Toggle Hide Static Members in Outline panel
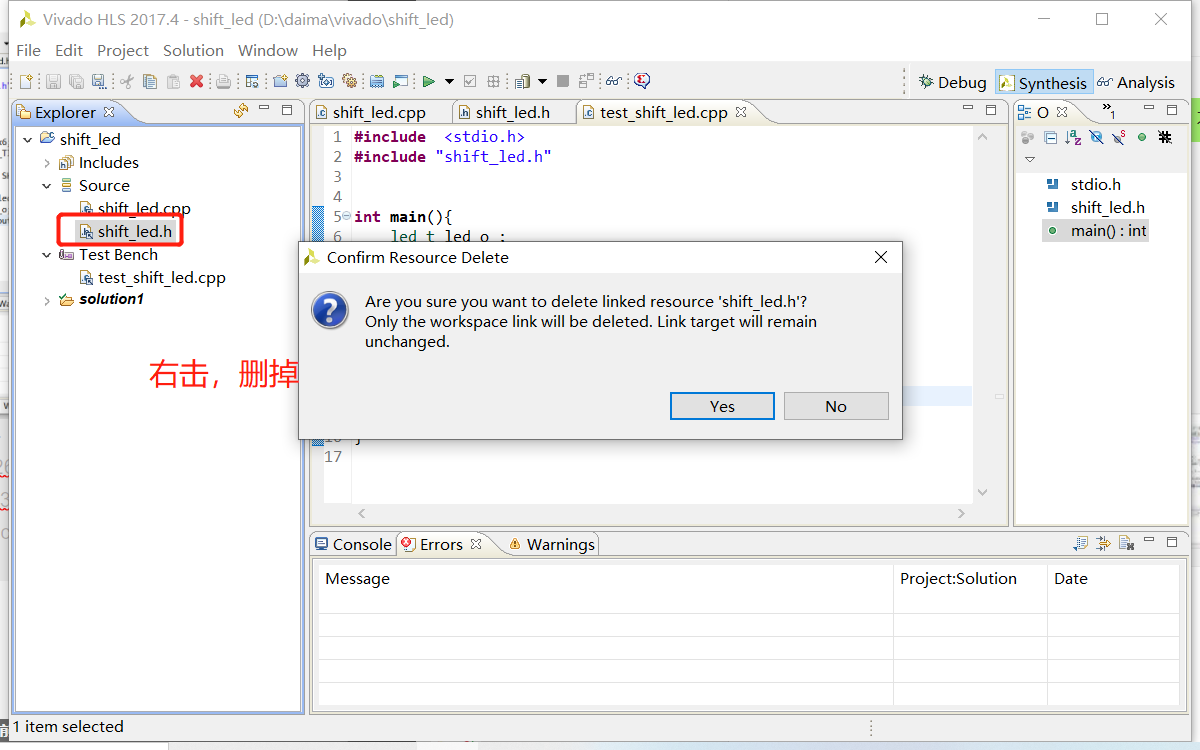 tap(1118, 137)
